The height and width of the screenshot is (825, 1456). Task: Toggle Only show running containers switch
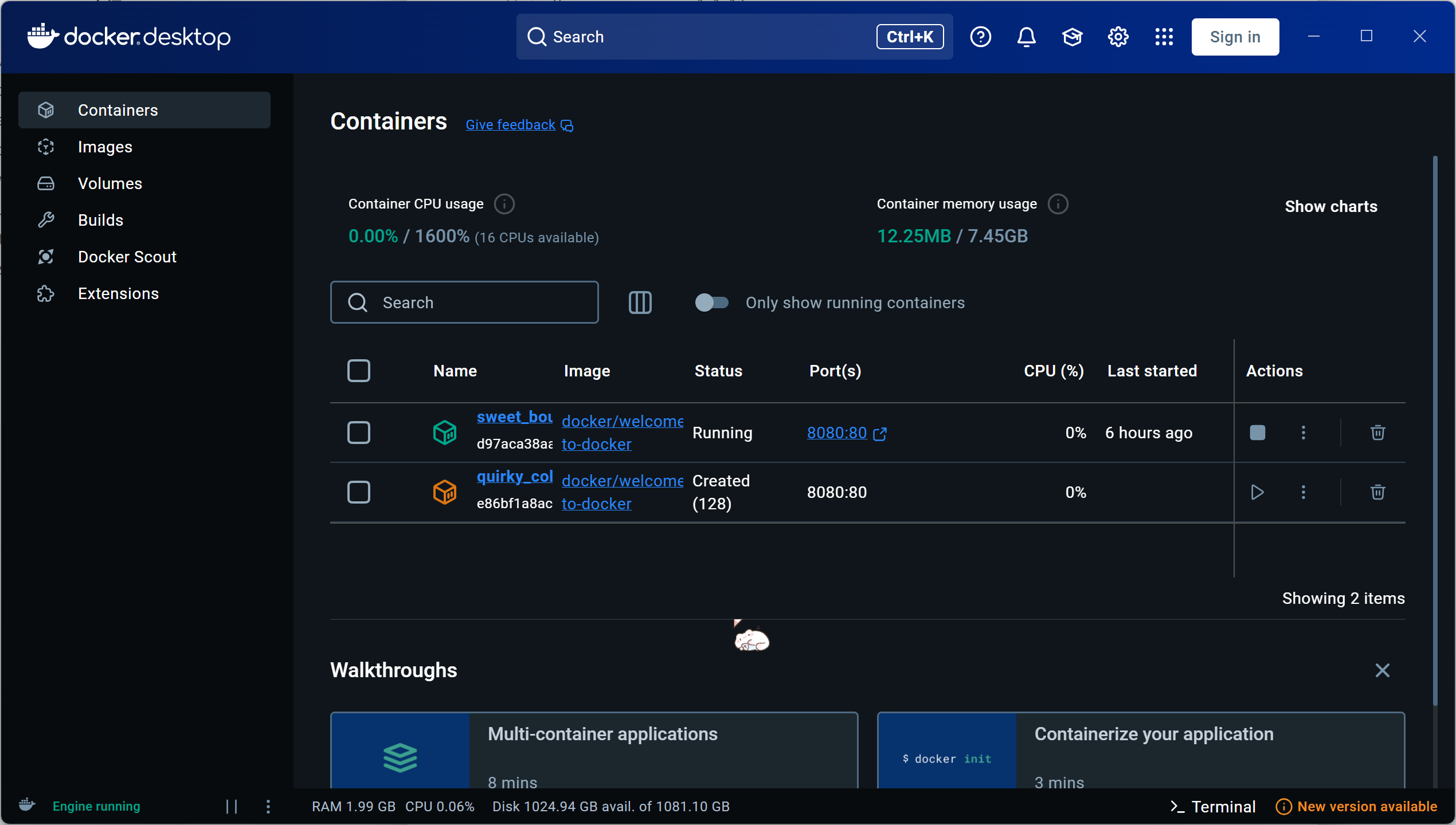711,302
